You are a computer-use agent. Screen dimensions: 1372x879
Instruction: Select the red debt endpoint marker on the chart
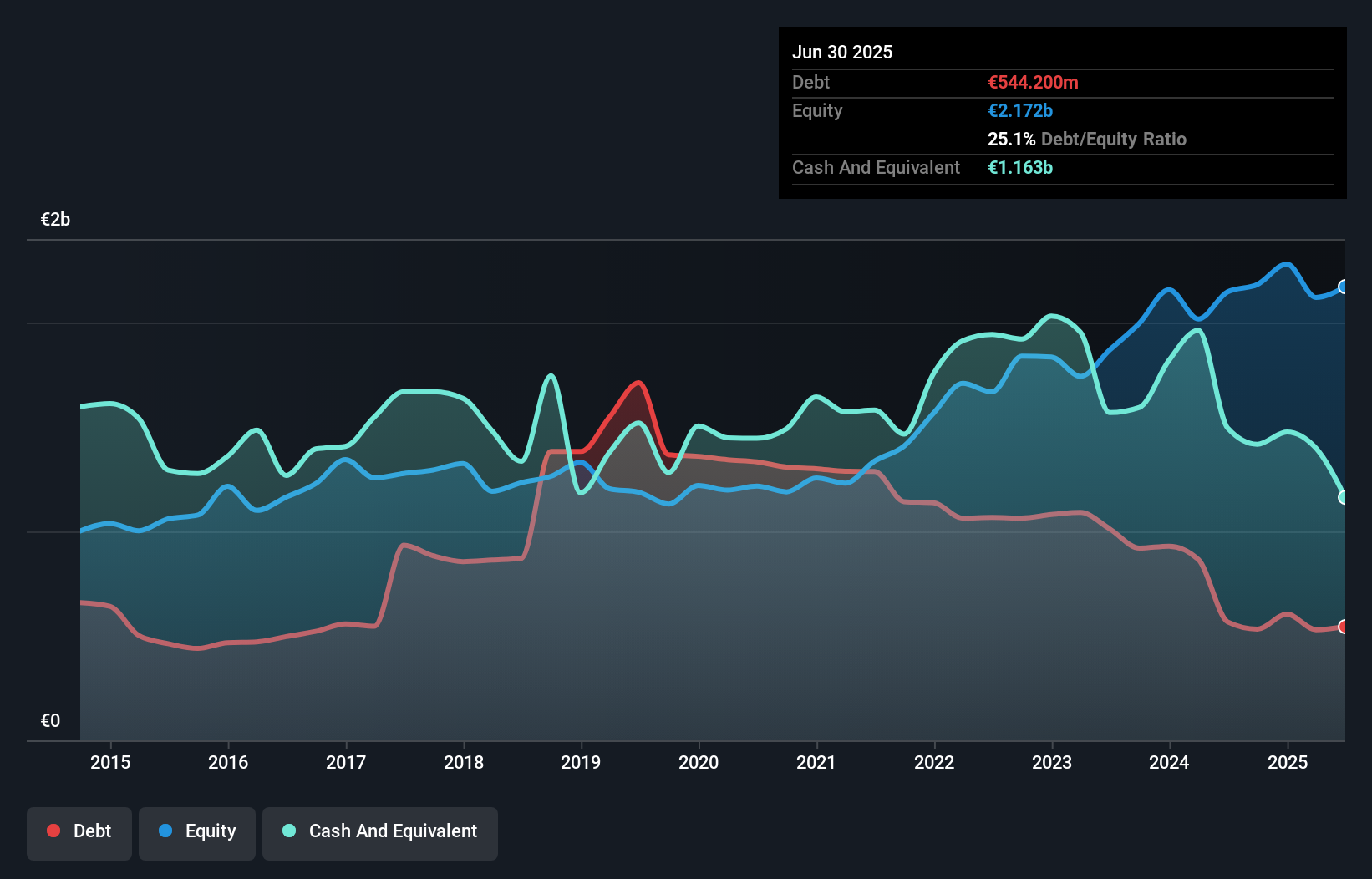tap(1344, 625)
